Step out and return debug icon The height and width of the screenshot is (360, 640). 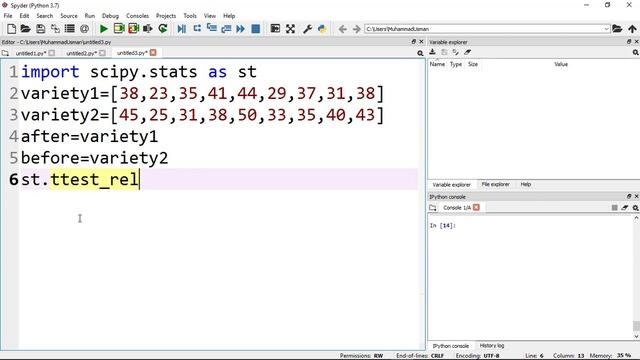(226, 29)
